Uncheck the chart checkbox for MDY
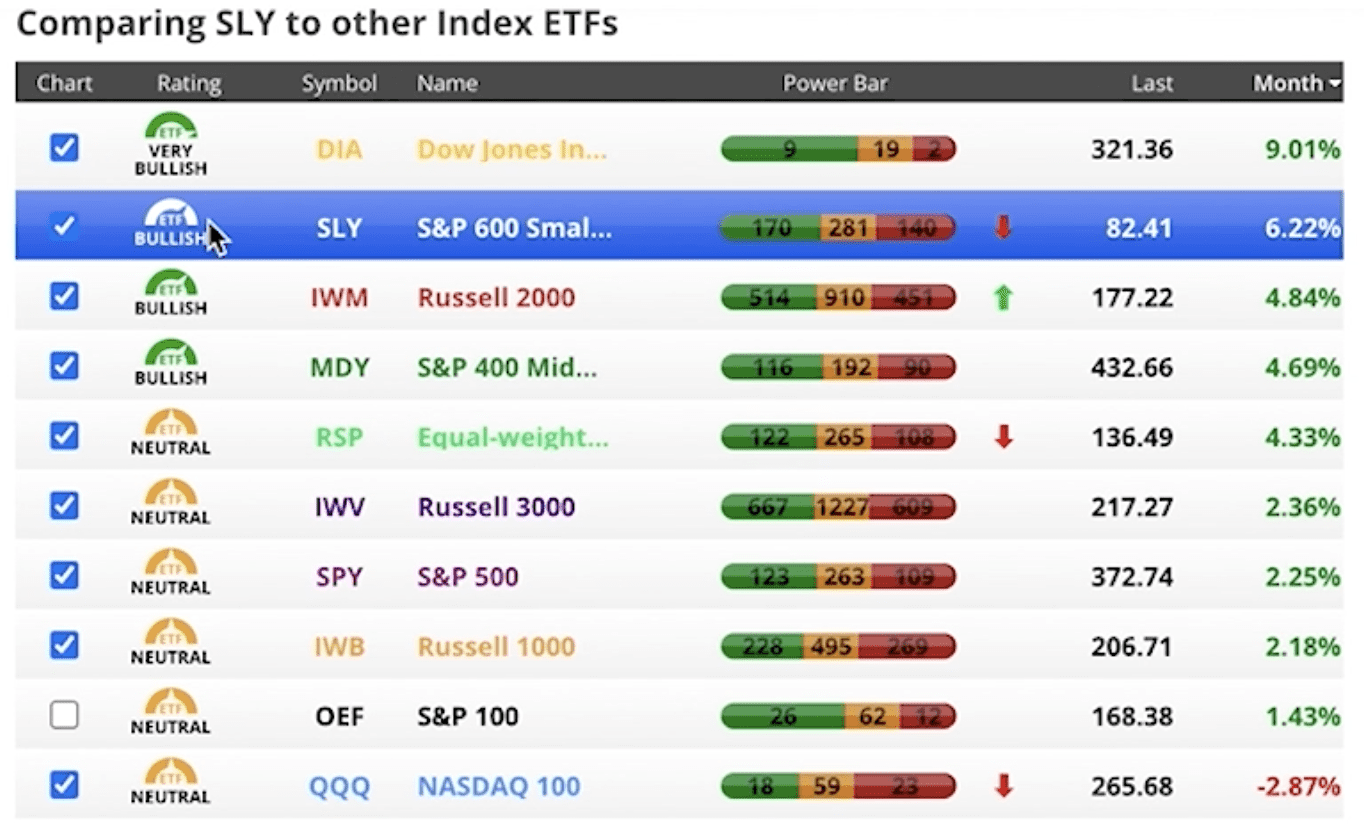This screenshot has height=834, width=1364. (x=64, y=366)
